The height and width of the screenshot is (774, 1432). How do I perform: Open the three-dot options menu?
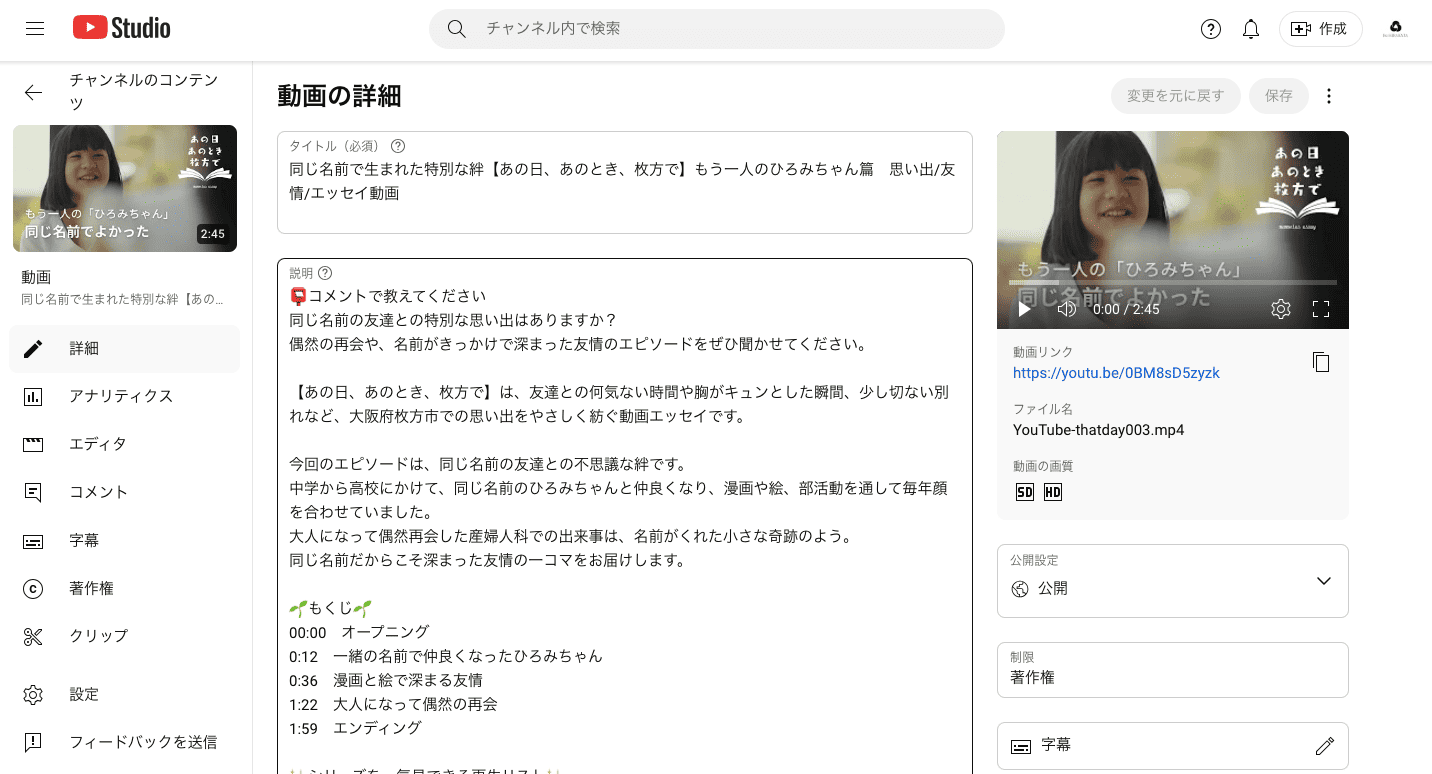coord(1328,95)
